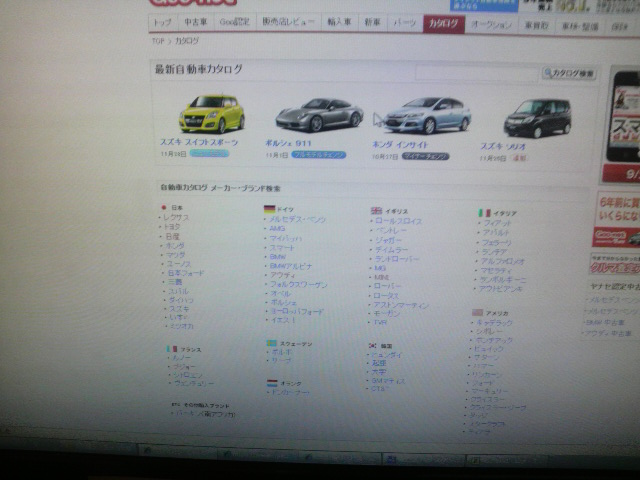Click the UK flag icon beside イギリス
The height and width of the screenshot is (480, 640).
pos(376,211)
